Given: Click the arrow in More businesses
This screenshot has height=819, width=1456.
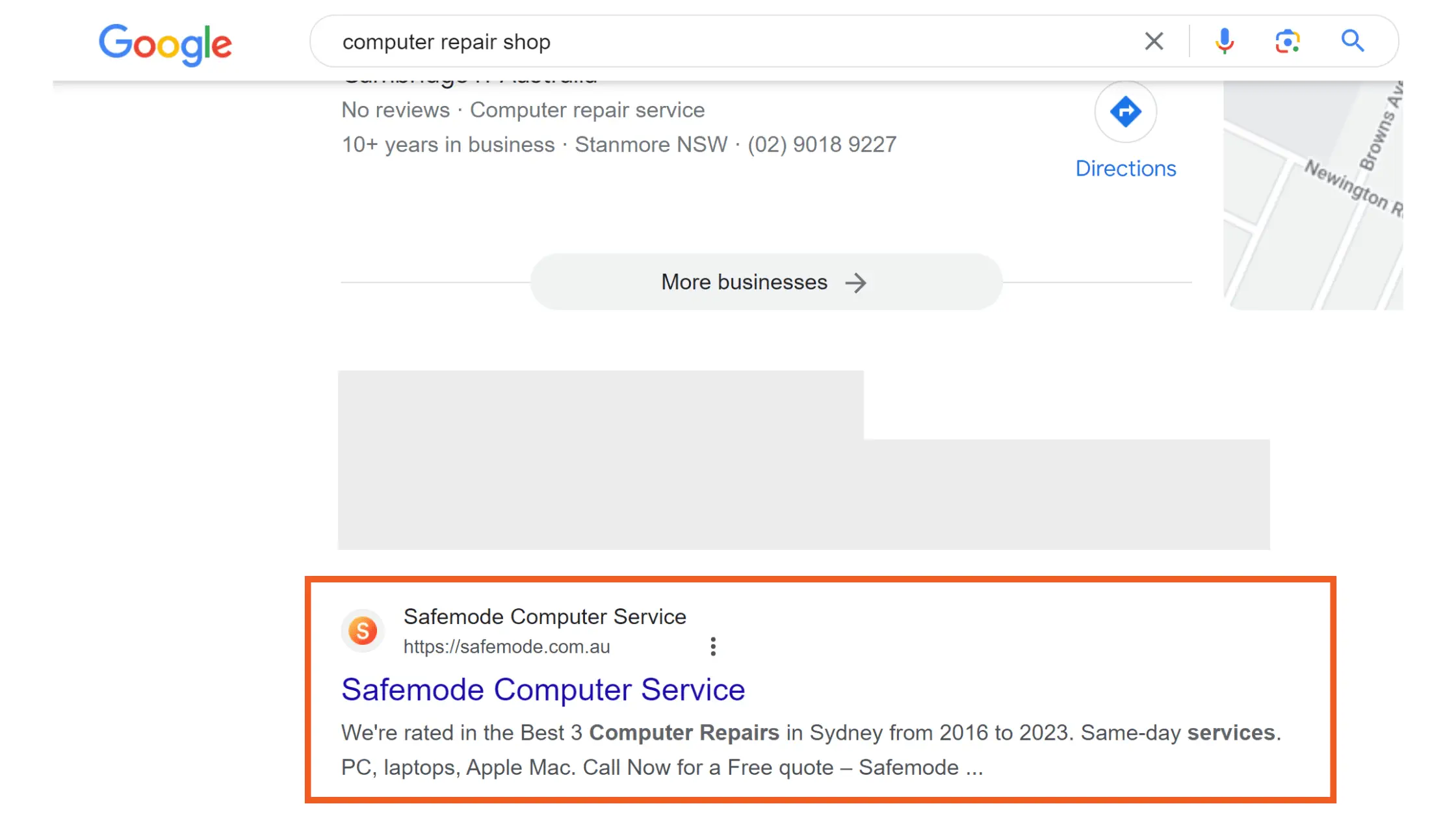Looking at the screenshot, I should pos(855,283).
